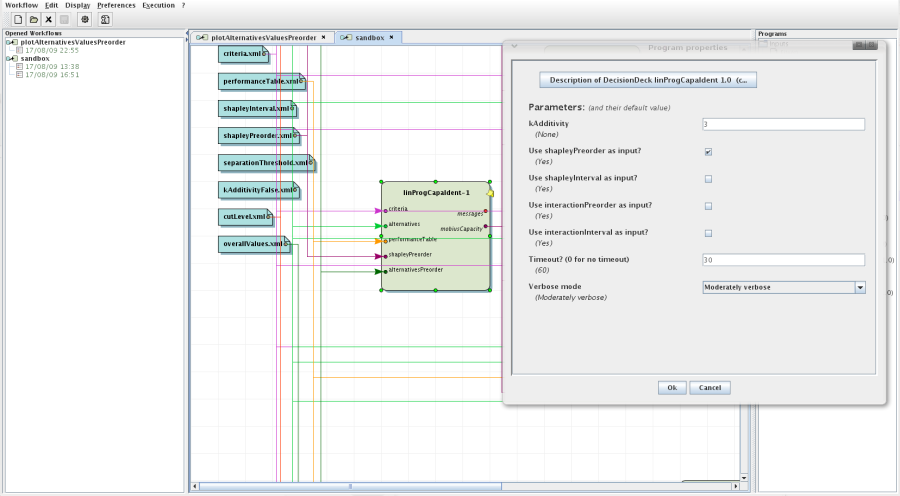The width and height of the screenshot is (900, 496).
Task: Select the shapleyPreorder.xml file node
Action: [258, 135]
